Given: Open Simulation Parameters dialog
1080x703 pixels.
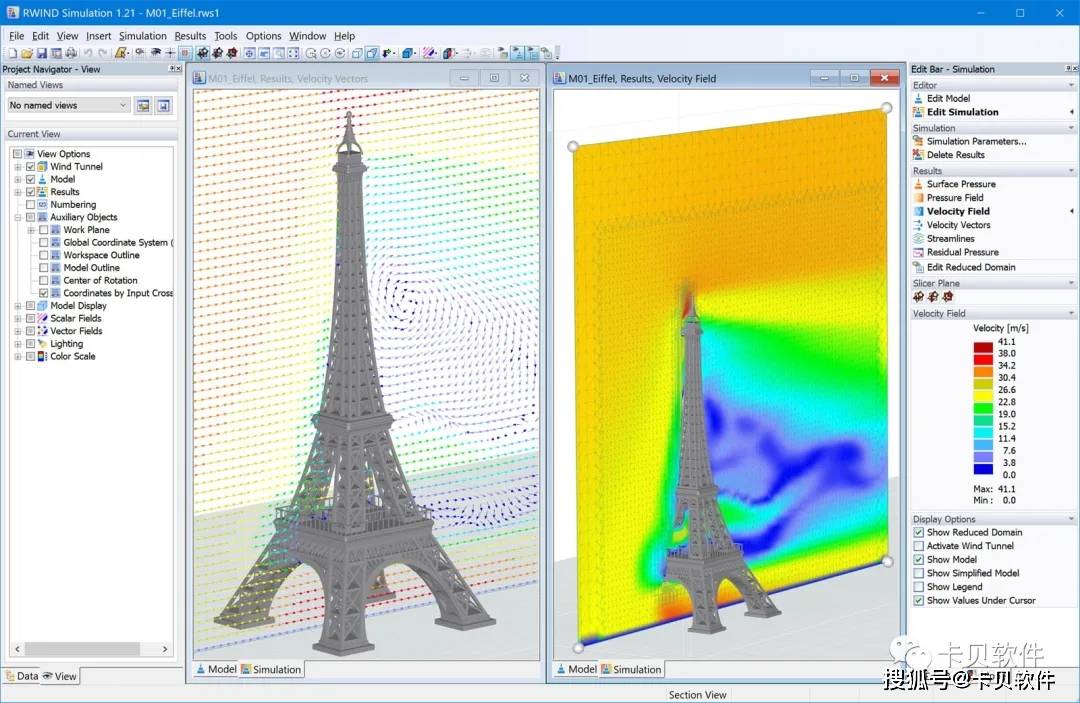Looking at the screenshot, I should coord(975,141).
